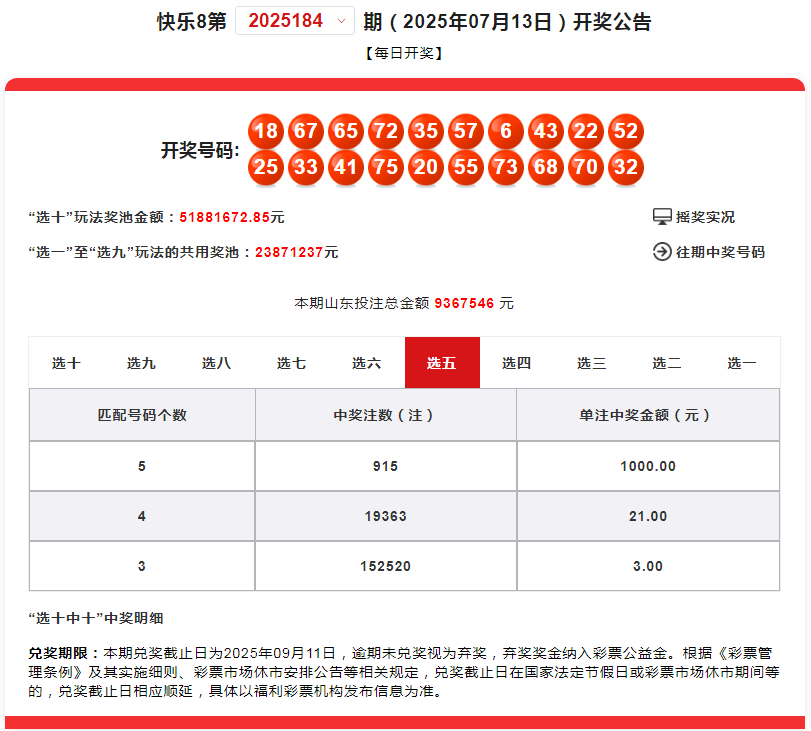The height and width of the screenshot is (731, 811).
Task: Select the 19363 winning count cell
Action: pyautogui.click(x=386, y=516)
